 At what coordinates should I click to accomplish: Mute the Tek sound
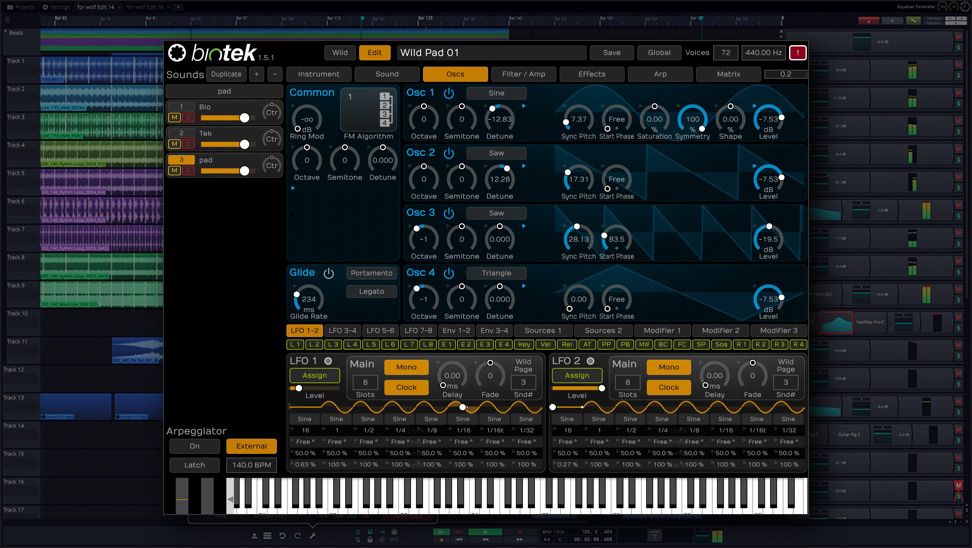coord(174,144)
